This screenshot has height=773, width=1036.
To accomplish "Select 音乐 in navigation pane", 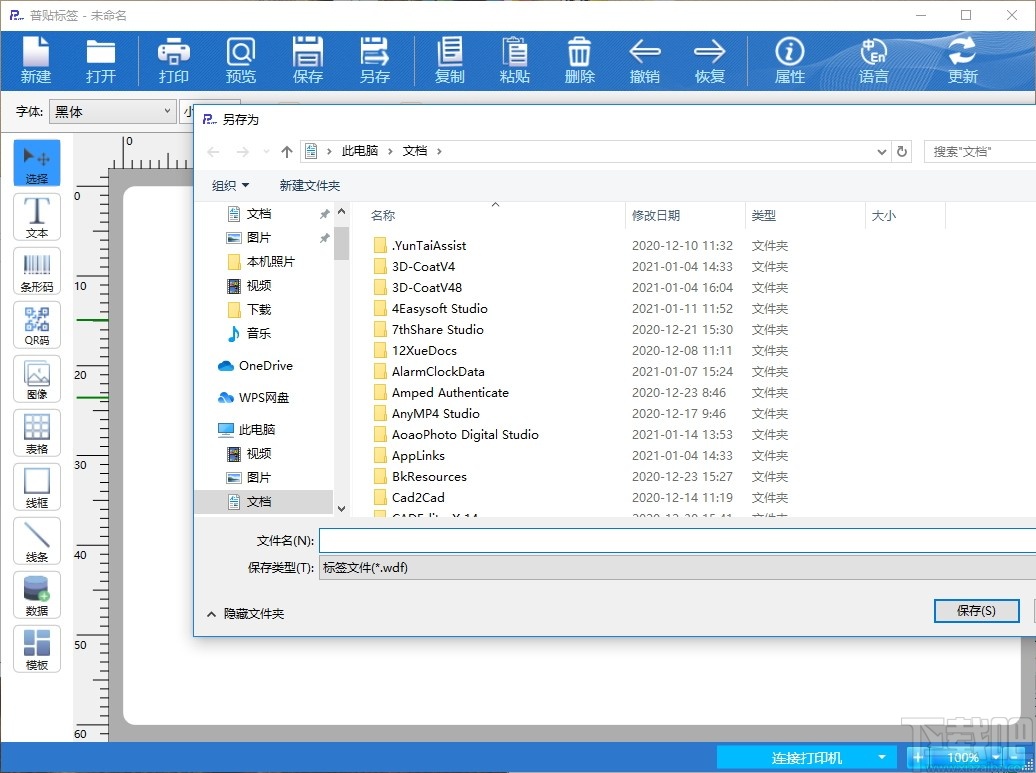I will pyautogui.click(x=249, y=333).
